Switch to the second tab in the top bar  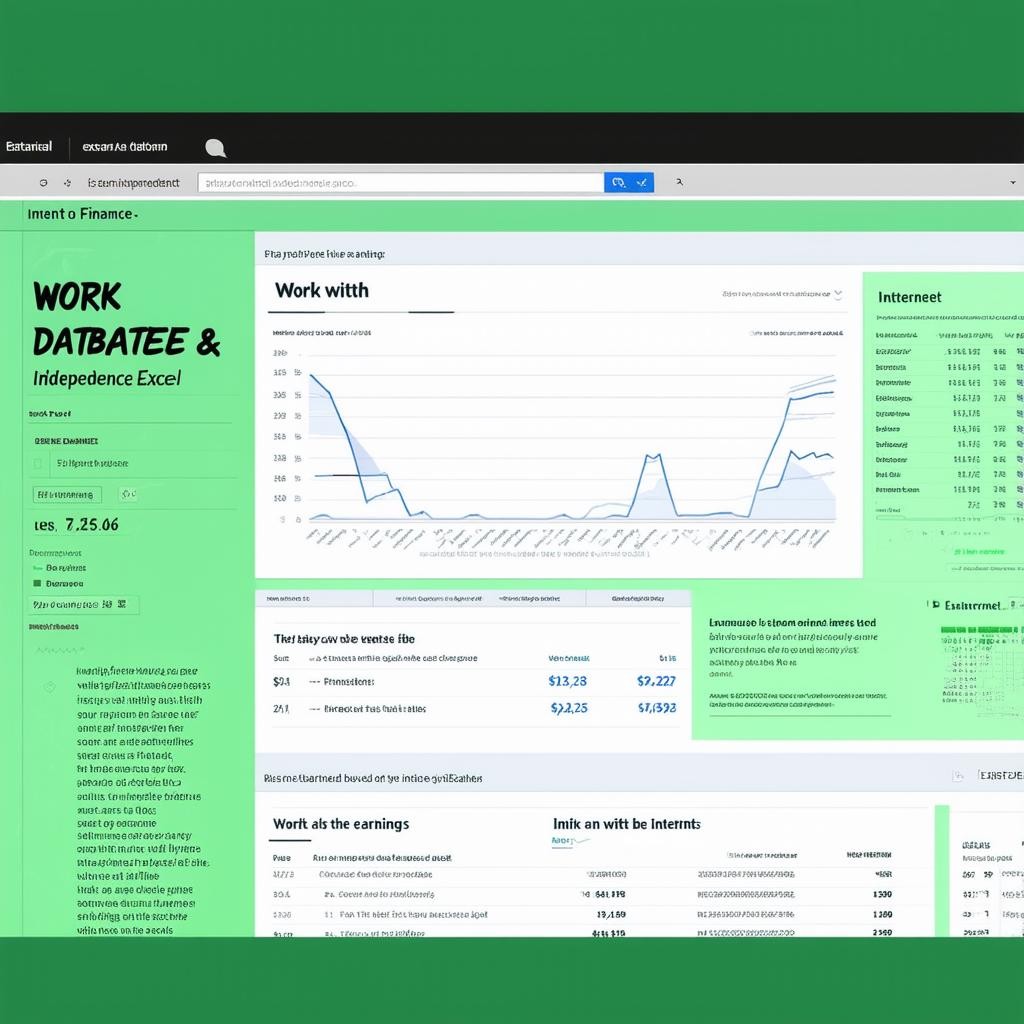[125, 147]
